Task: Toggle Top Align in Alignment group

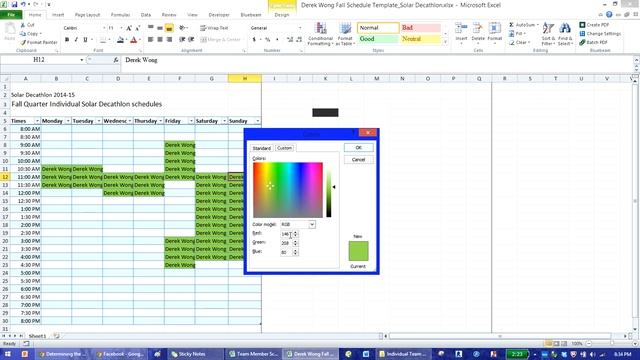Action: [151, 28]
